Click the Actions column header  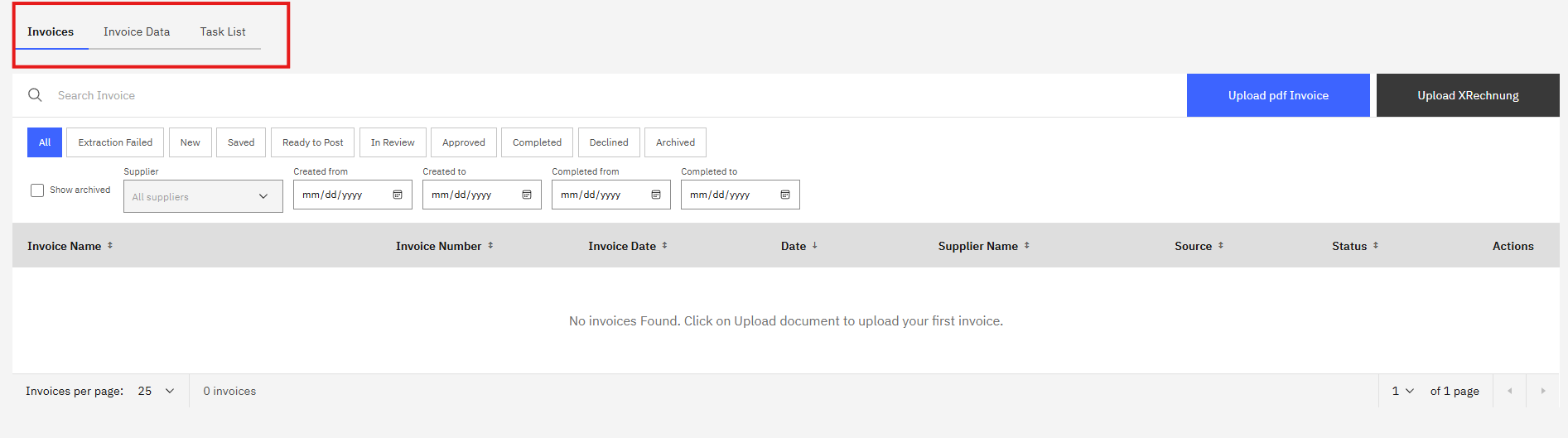tap(1513, 246)
